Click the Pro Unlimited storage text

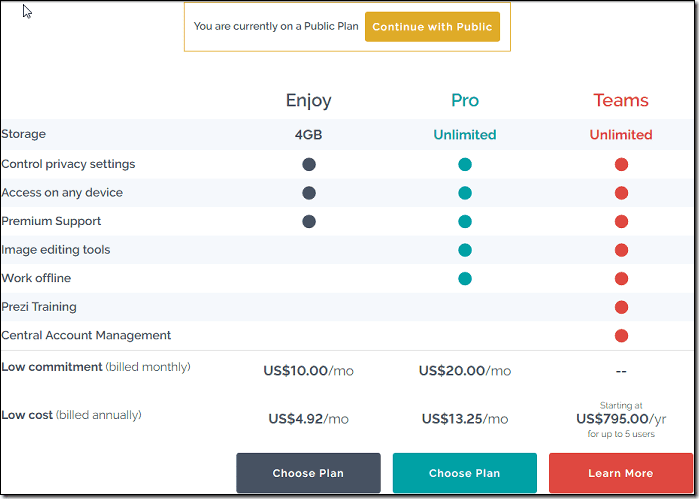465,135
